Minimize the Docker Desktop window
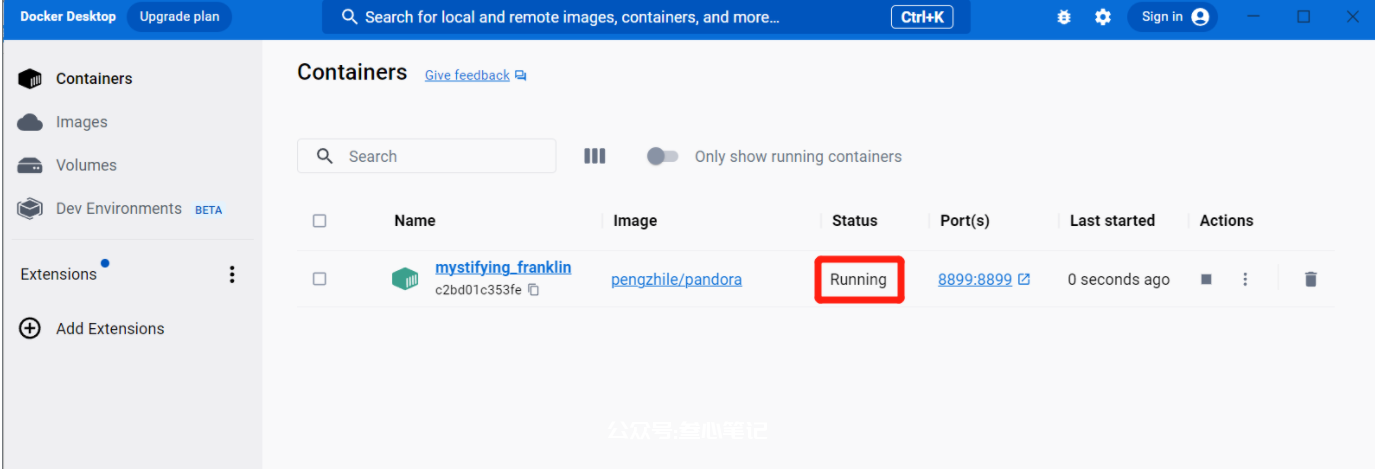The image size is (1375, 469). point(1255,17)
